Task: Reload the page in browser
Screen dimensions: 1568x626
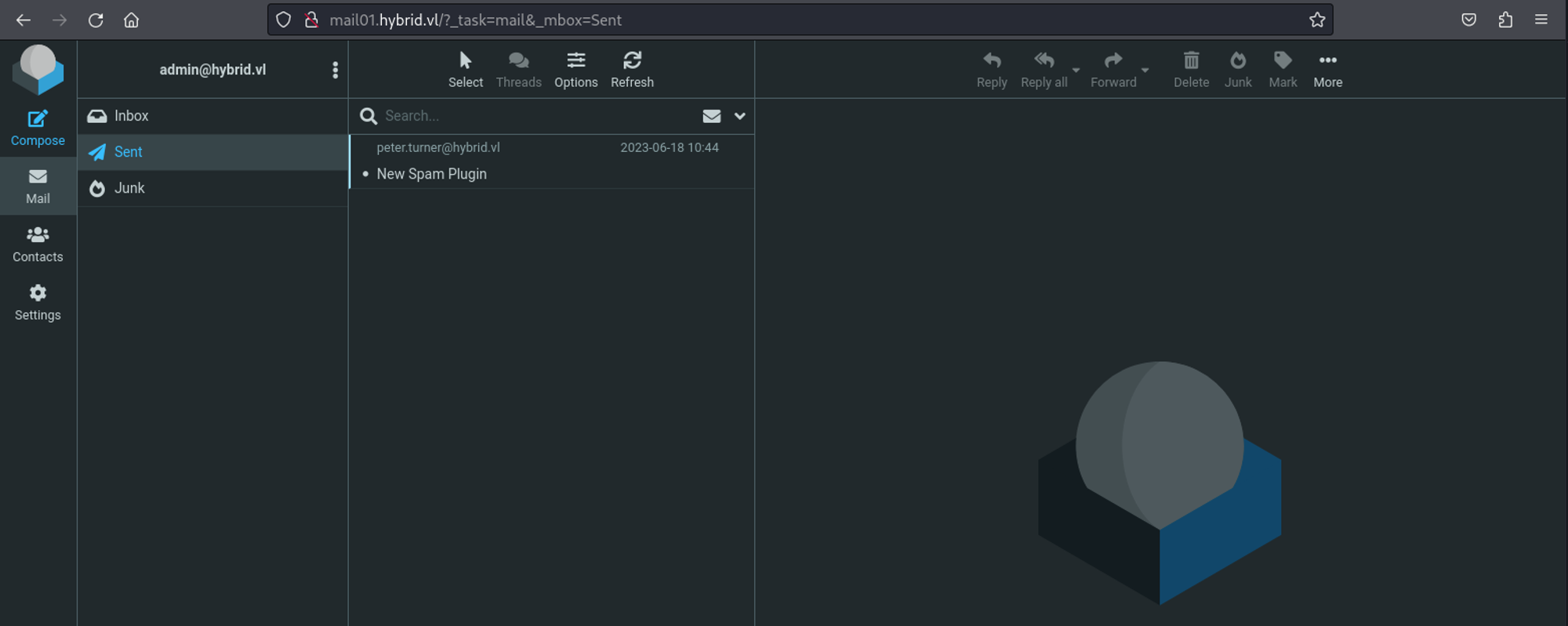Action: (96, 20)
